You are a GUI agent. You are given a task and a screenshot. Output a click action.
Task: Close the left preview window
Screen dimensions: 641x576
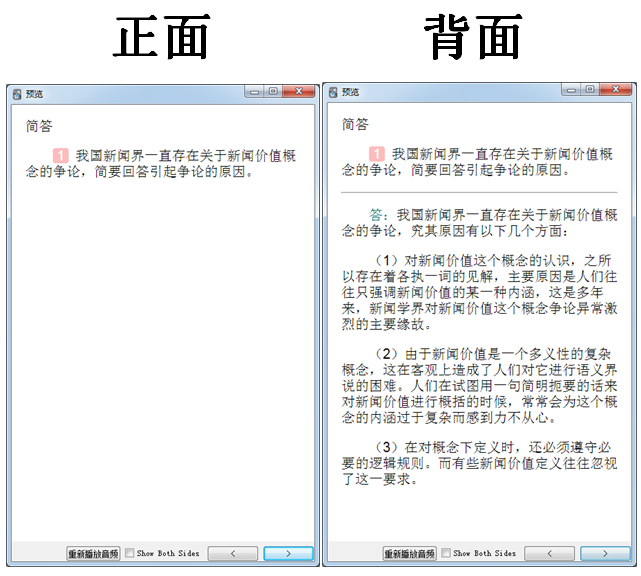click(299, 91)
